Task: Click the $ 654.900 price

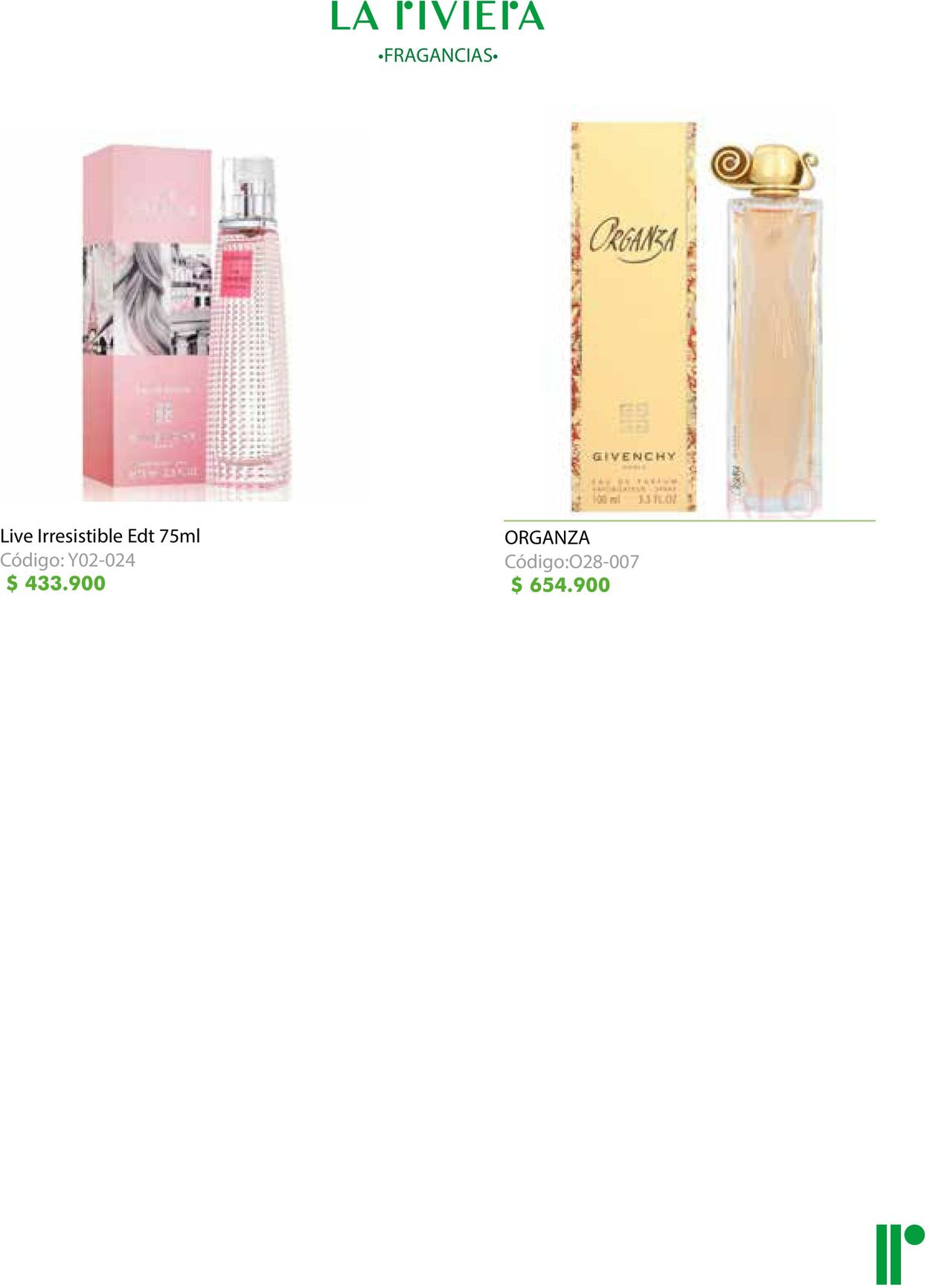Action: point(560,585)
